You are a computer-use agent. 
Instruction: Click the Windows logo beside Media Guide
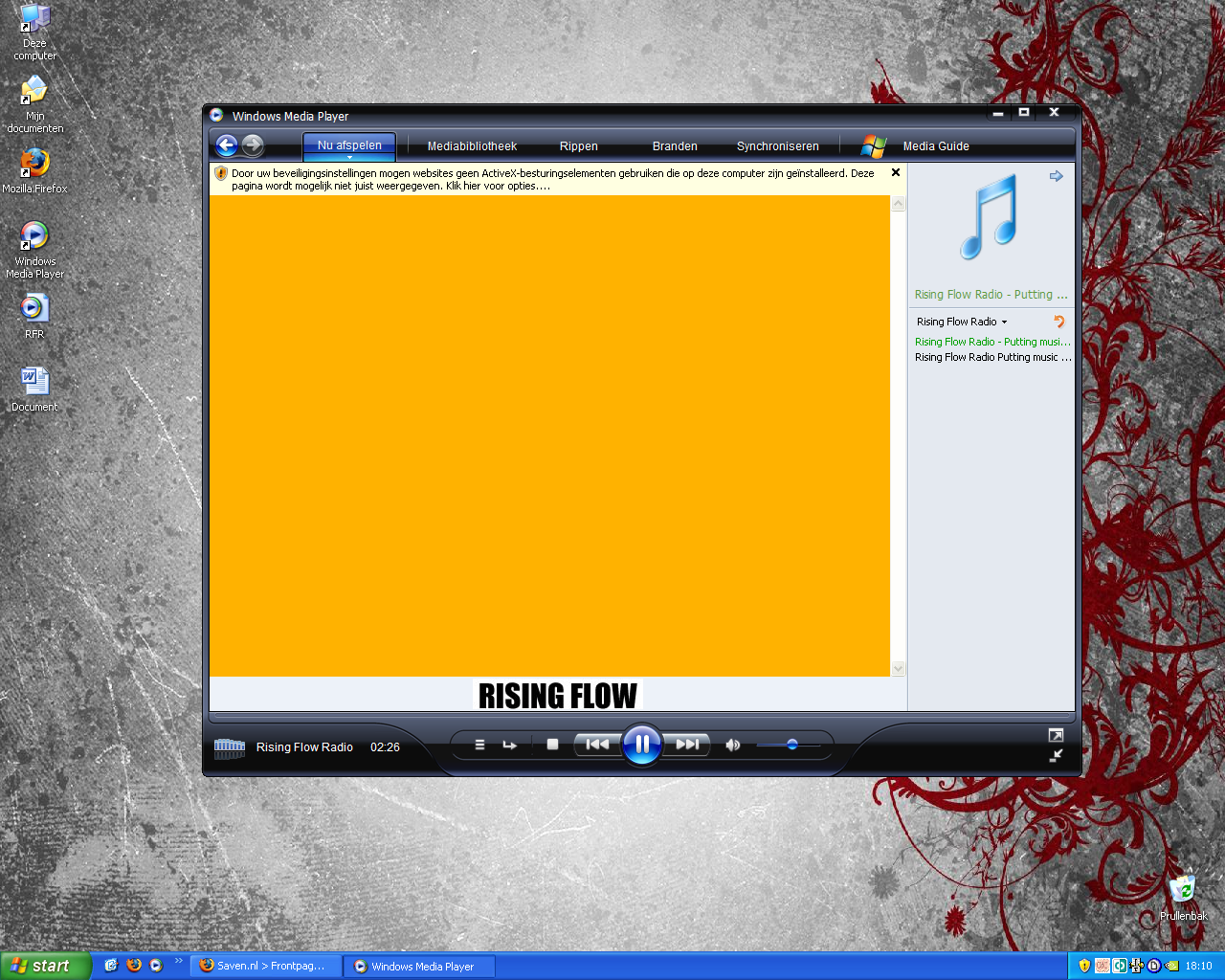(x=873, y=146)
